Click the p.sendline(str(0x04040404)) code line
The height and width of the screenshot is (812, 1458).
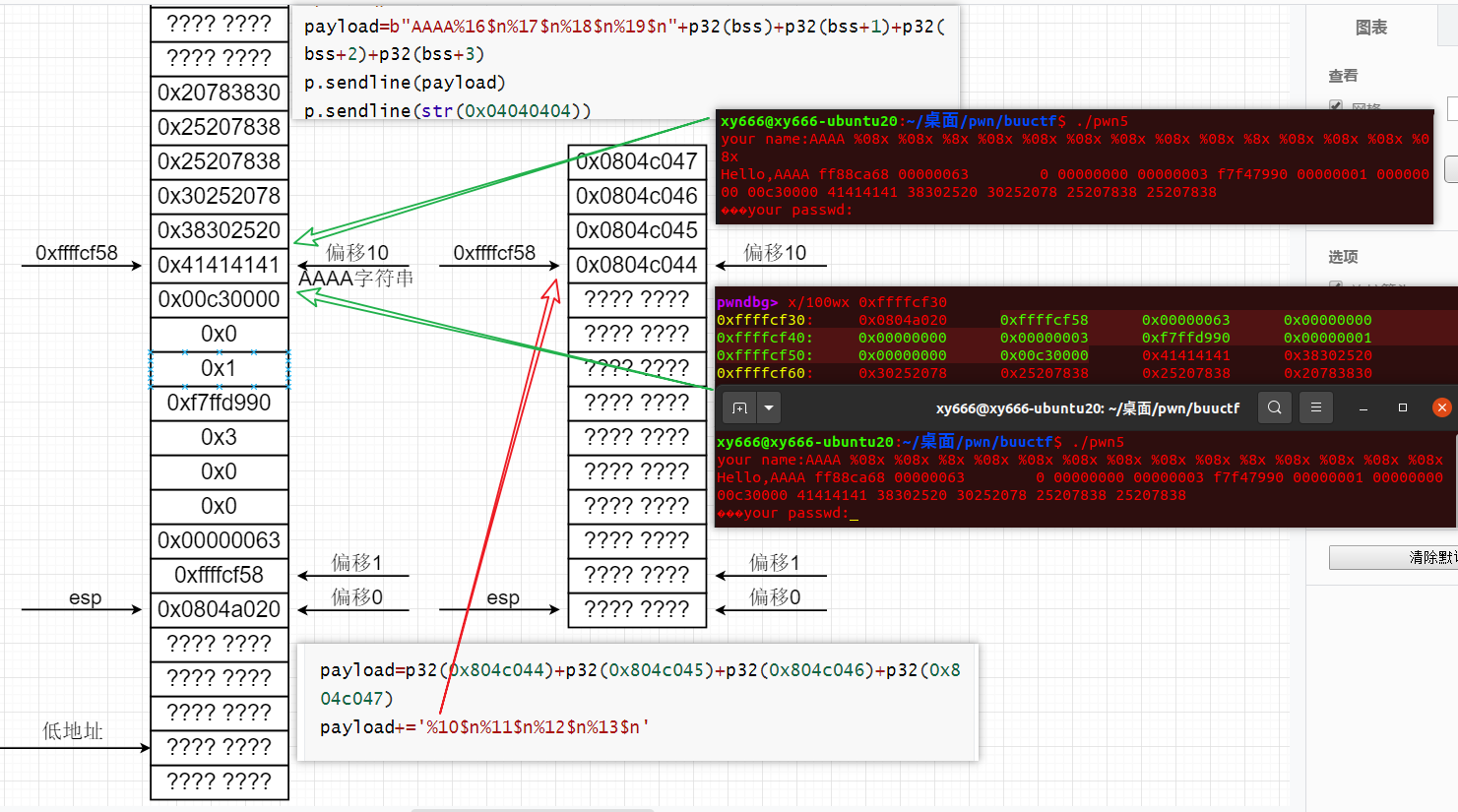point(448,111)
